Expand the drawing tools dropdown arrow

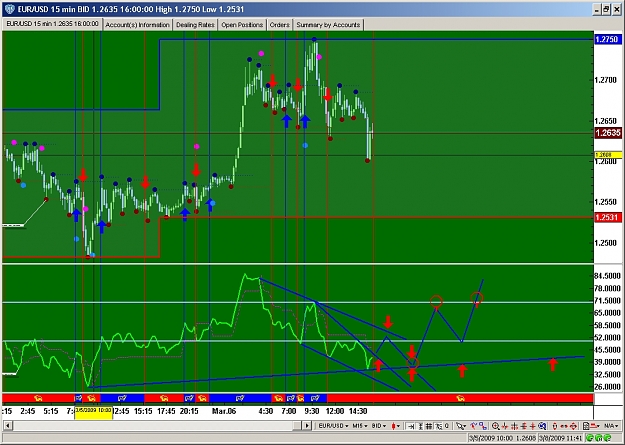(x=465, y=426)
